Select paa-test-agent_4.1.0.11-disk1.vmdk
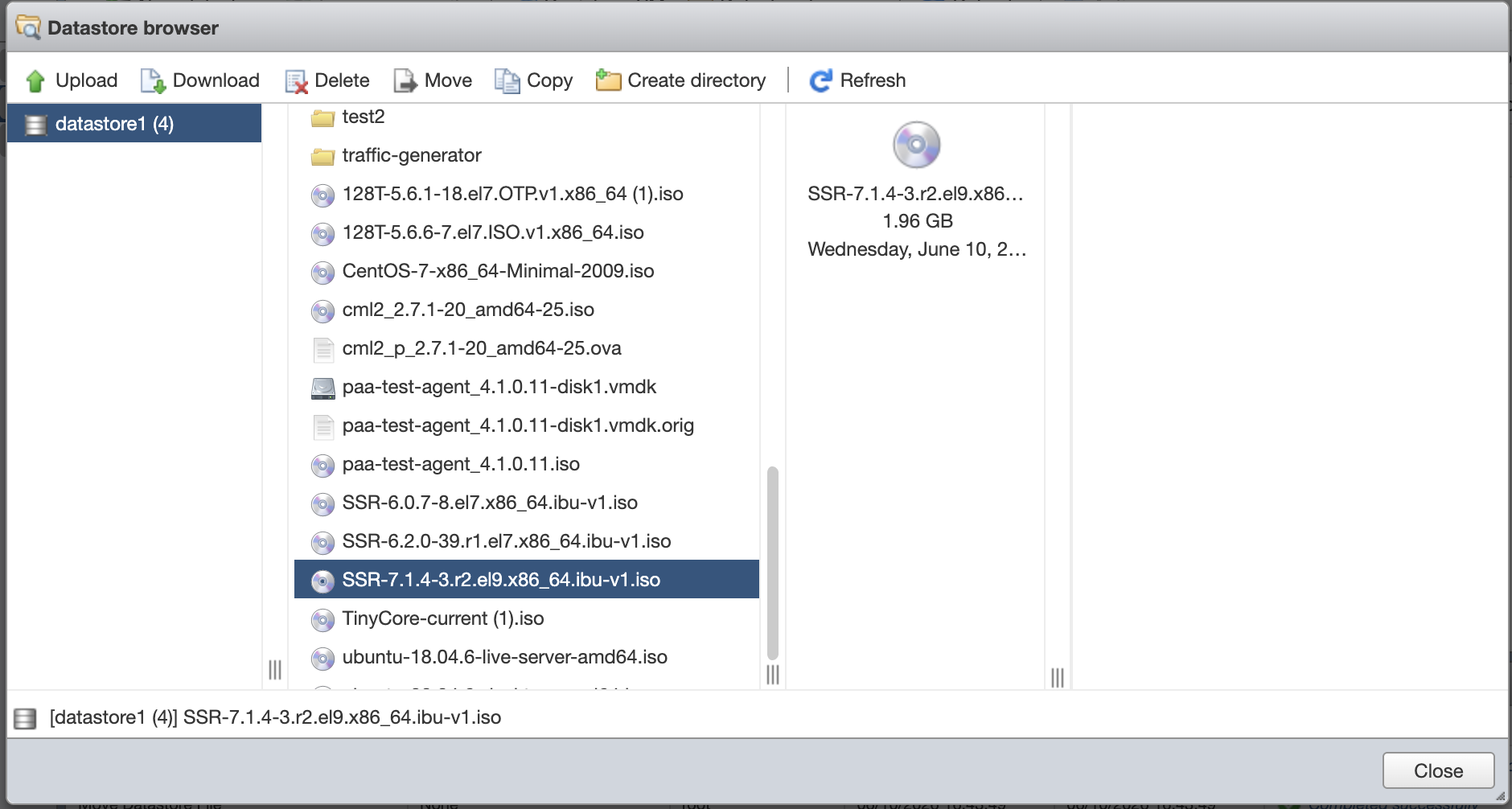The image size is (1512, 809). pos(499,387)
